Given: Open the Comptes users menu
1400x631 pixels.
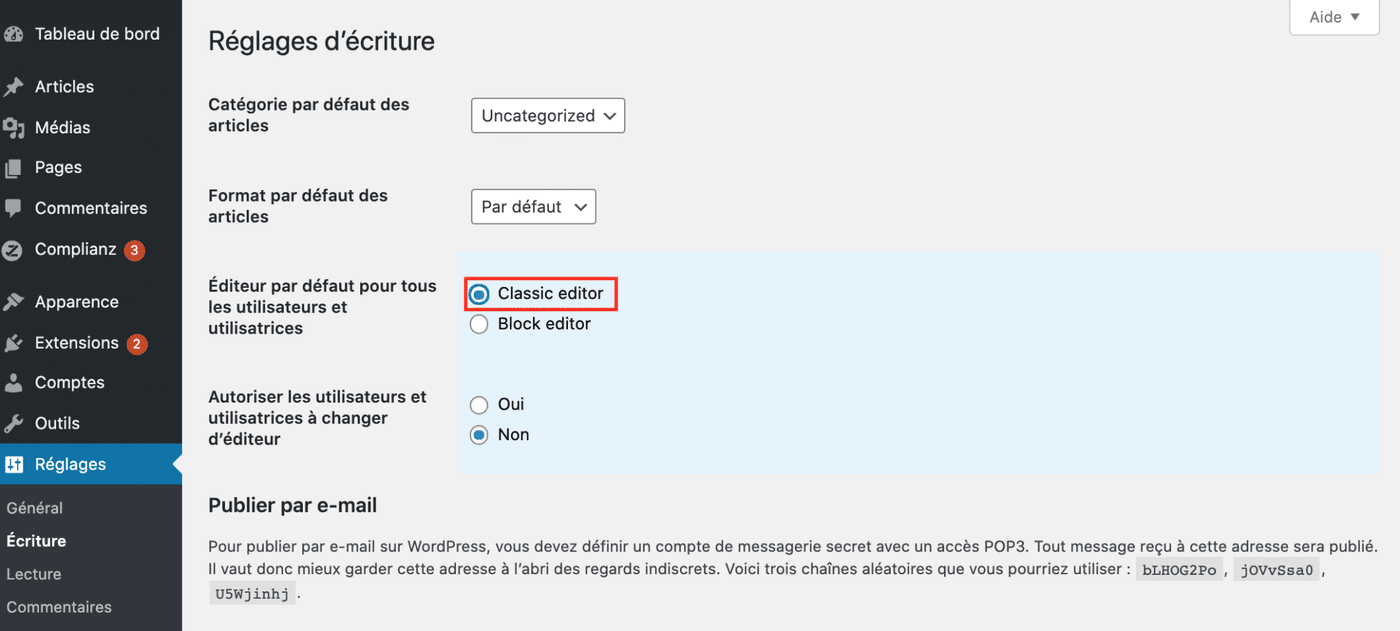Looking at the screenshot, I should [x=69, y=383].
